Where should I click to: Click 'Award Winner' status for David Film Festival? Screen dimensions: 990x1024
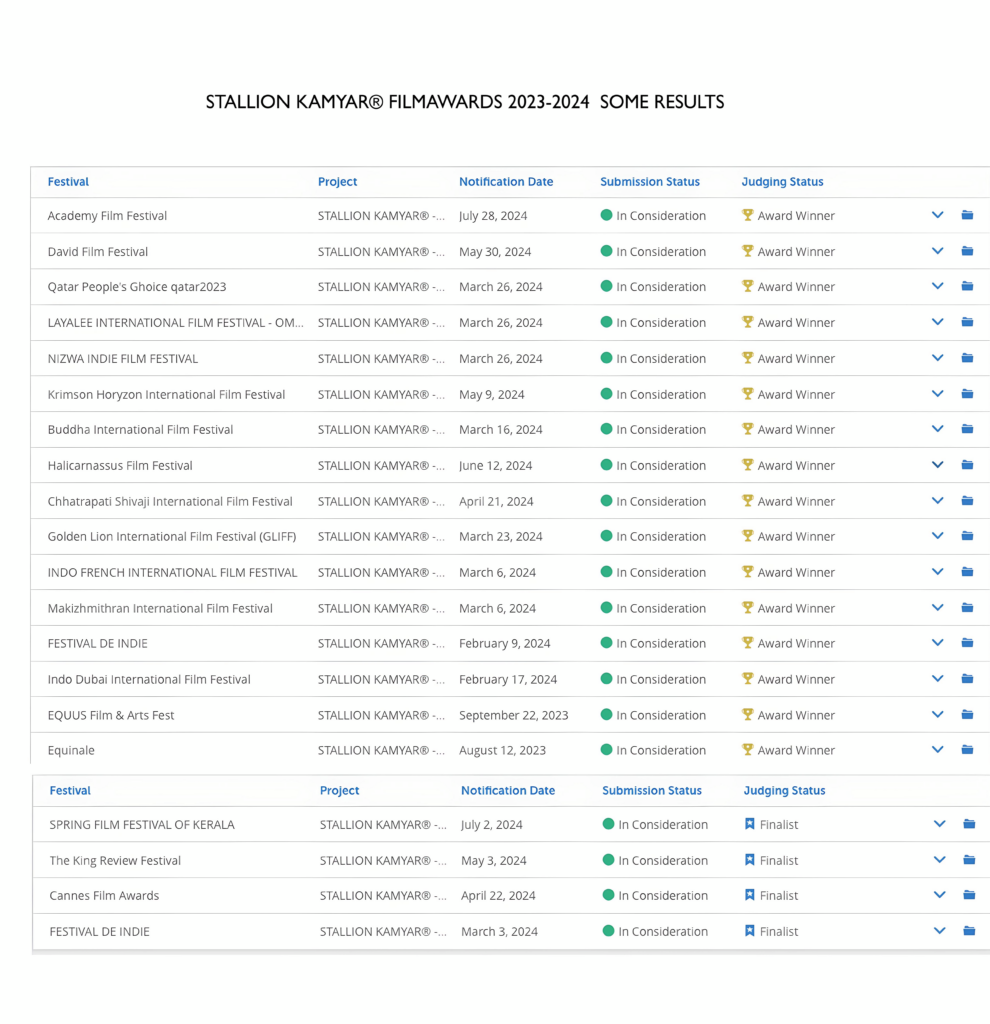tap(796, 251)
